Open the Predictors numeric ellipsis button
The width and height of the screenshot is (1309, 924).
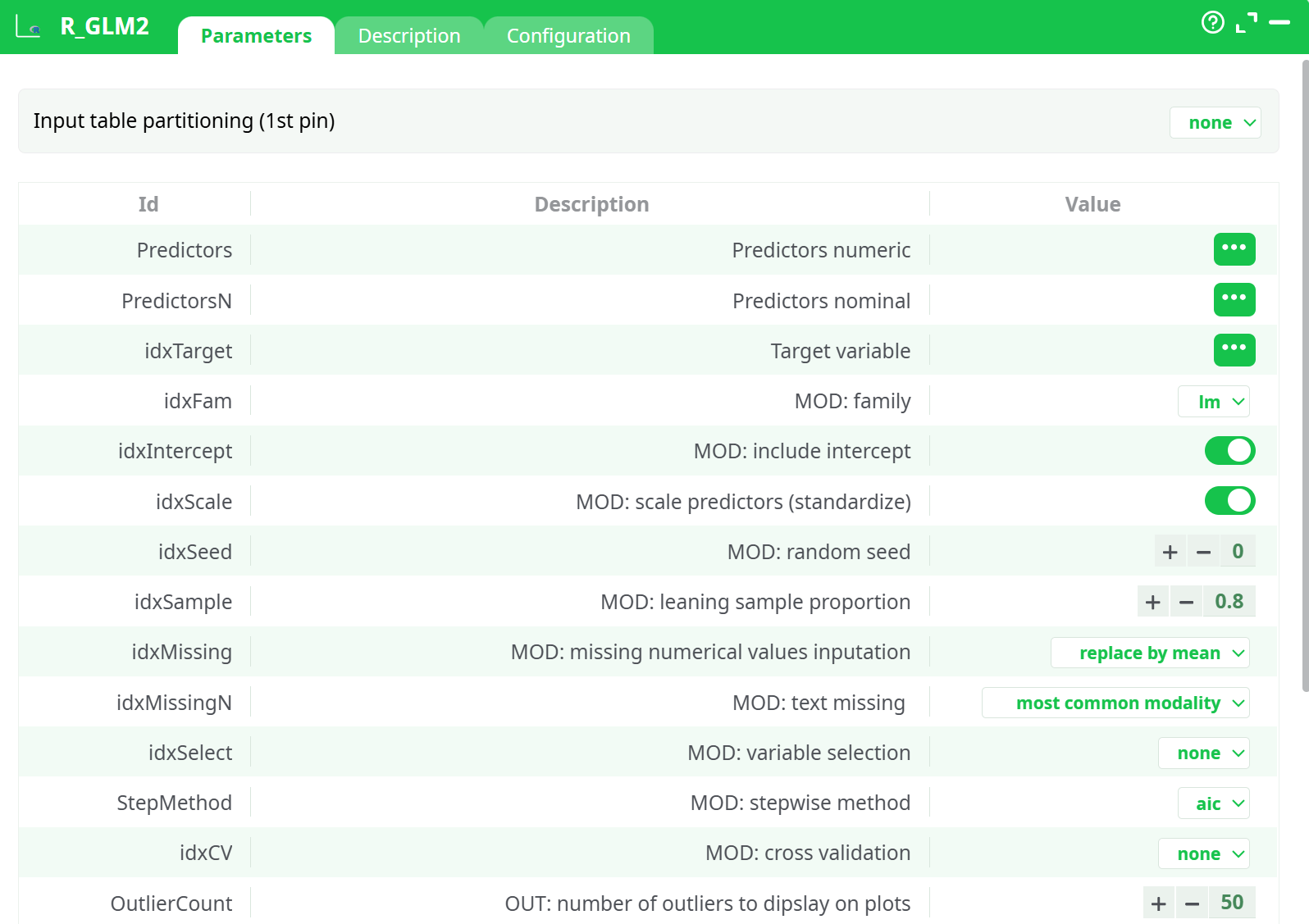coord(1234,249)
